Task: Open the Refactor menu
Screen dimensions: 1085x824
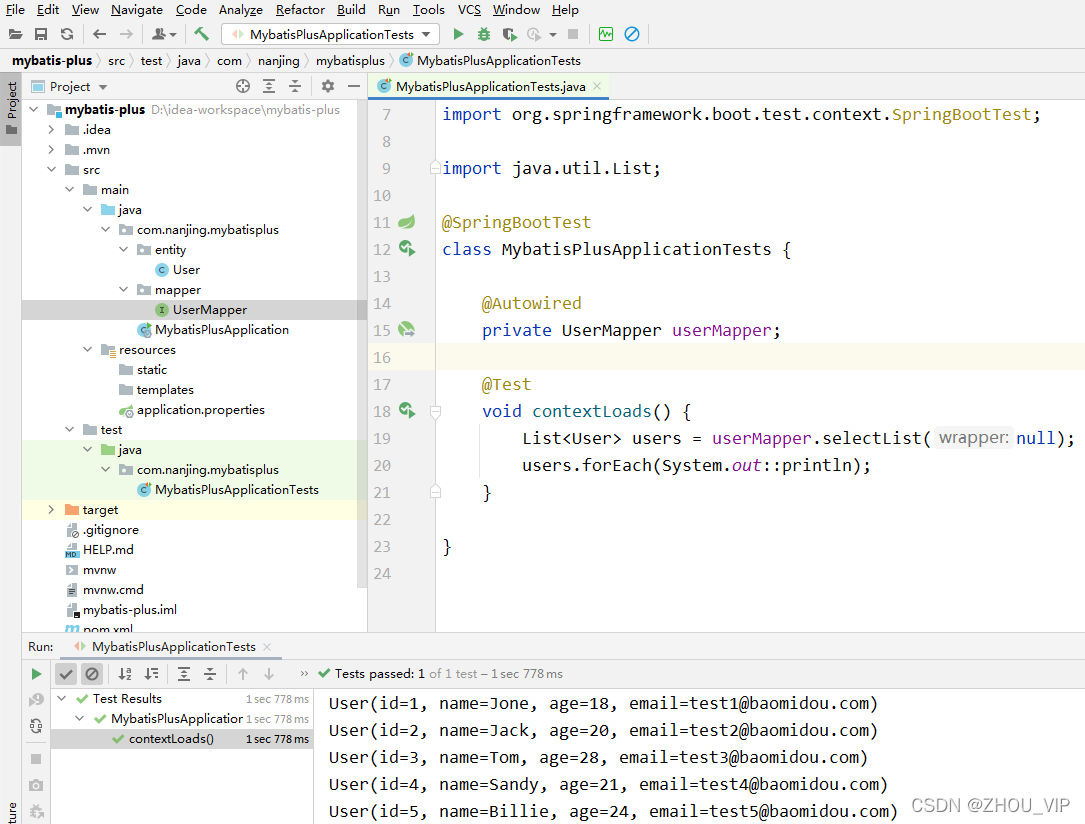Action: 300,10
